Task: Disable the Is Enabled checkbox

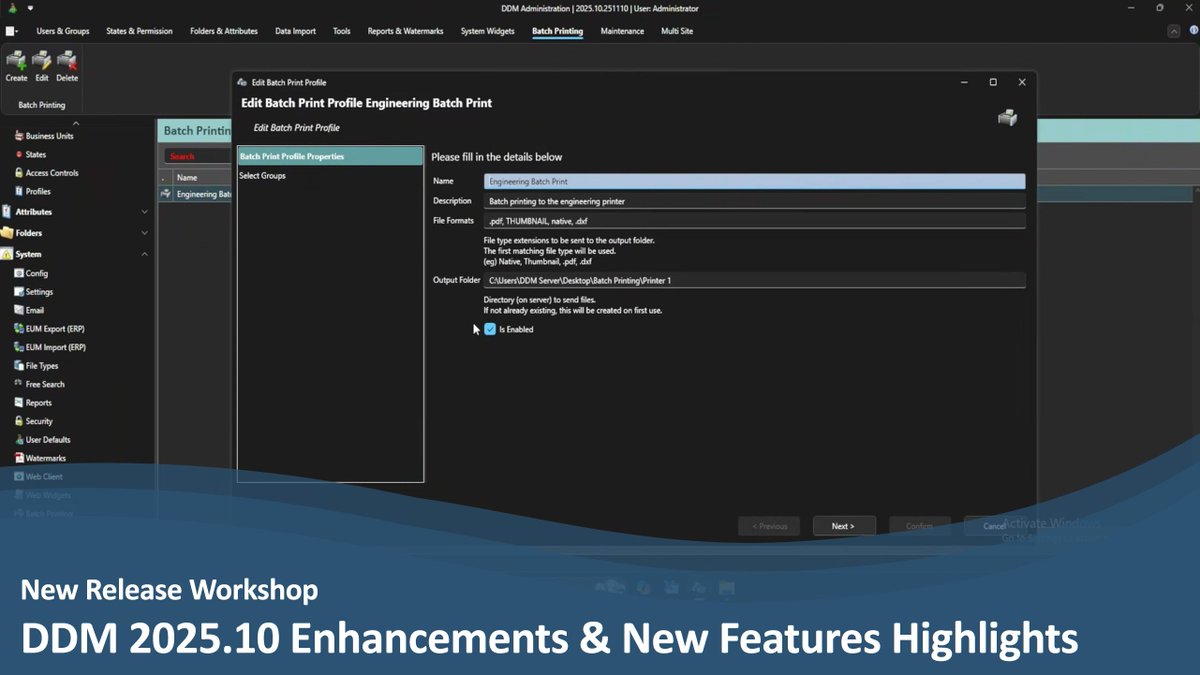Action: click(x=489, y=329)
